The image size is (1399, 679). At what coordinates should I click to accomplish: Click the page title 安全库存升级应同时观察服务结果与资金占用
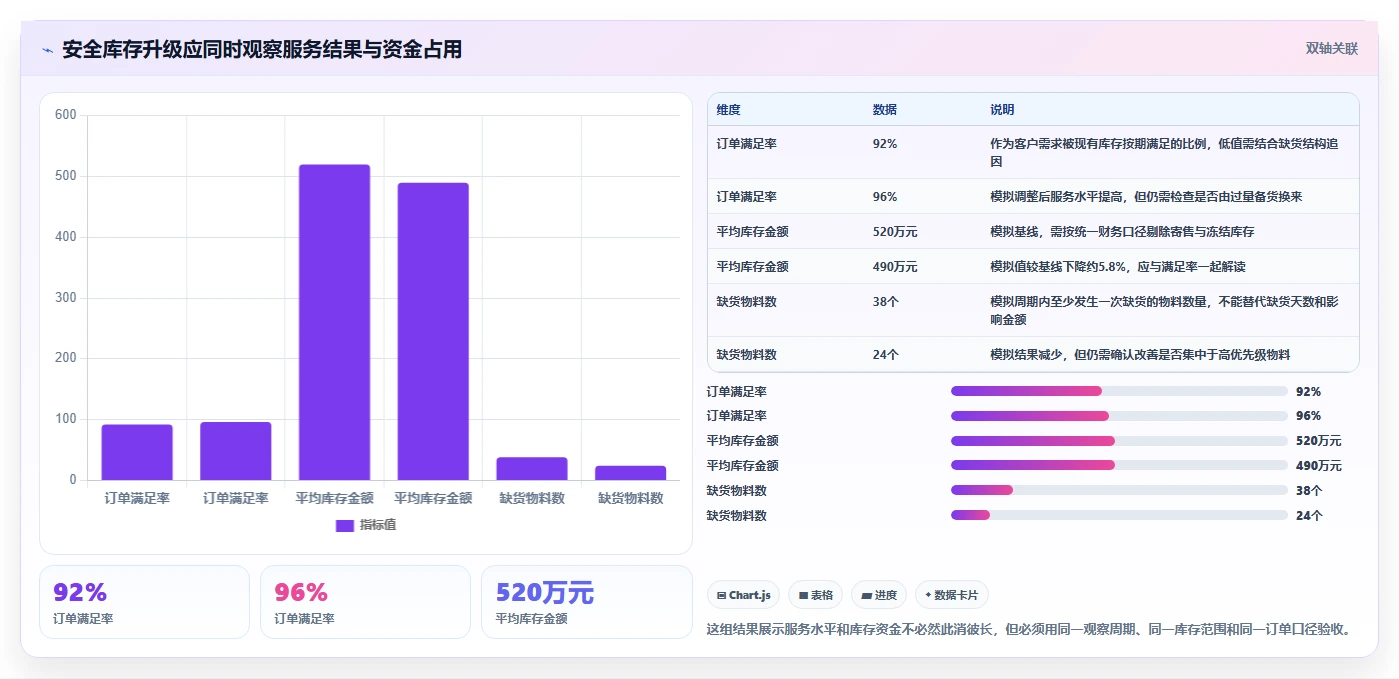[262, 49]
